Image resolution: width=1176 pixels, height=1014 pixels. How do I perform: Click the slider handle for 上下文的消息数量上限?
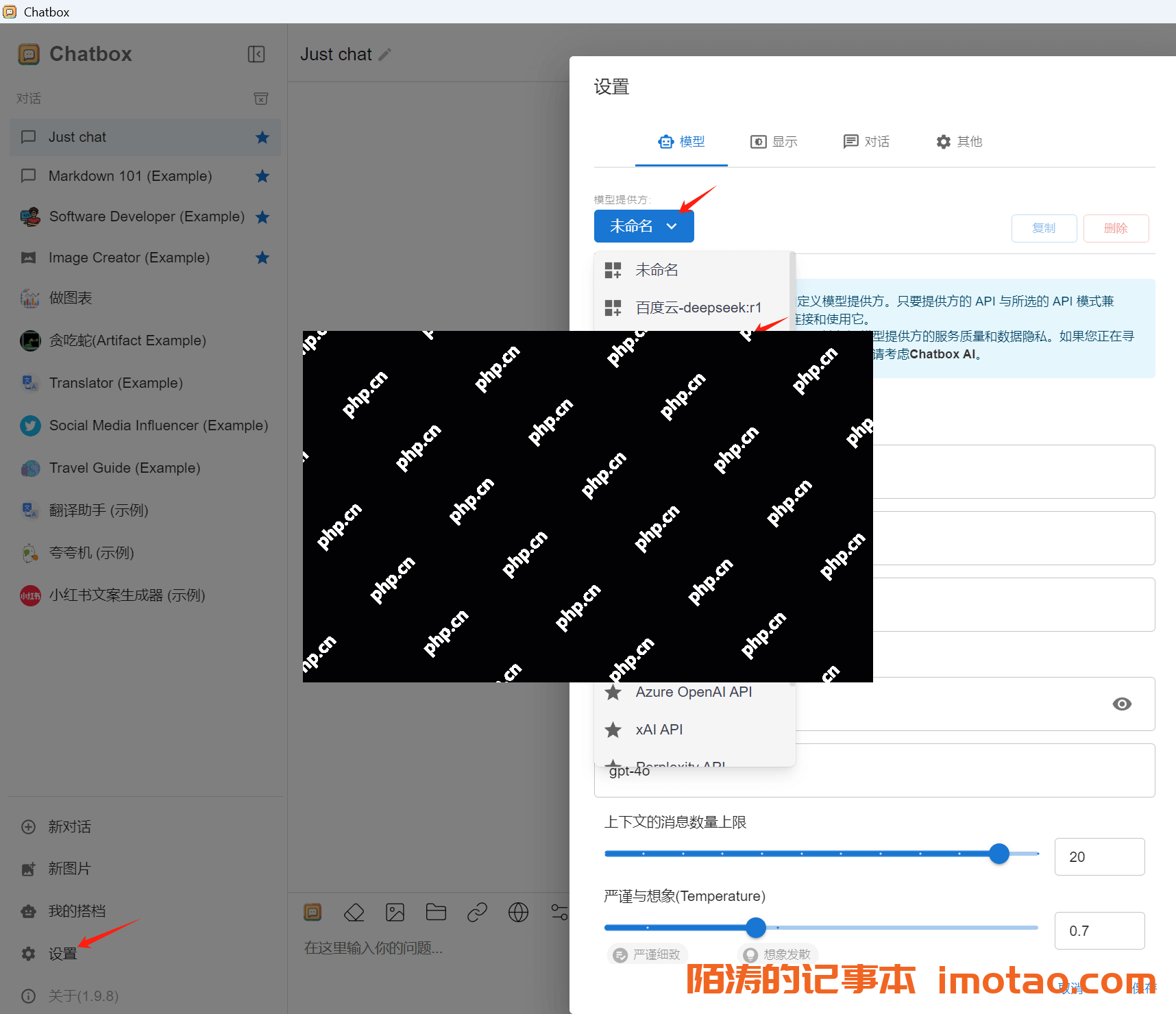coord(999,854)
